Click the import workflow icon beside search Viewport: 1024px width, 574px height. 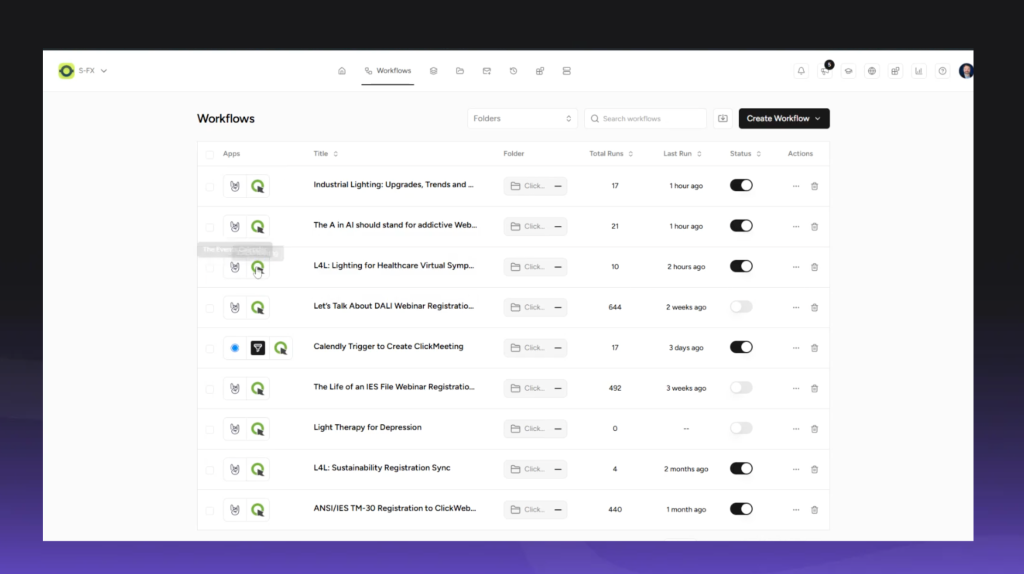pos(723,119)
